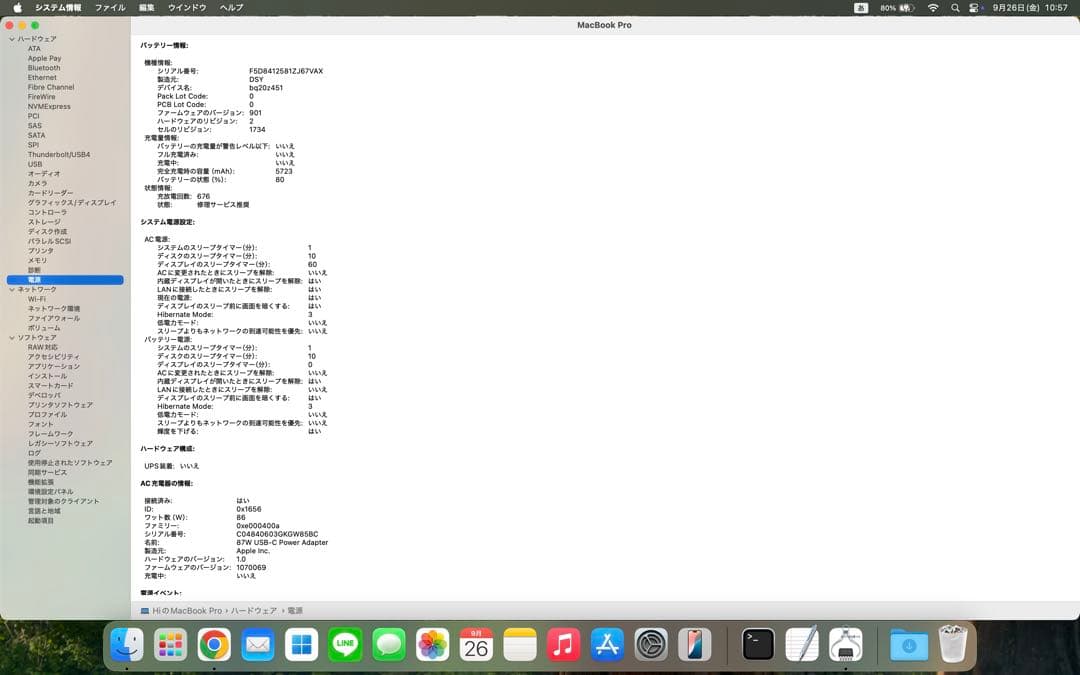Click Hi の MacBook Pro in the breadcrumb bar
Screen dimensions: 1080x675
(x=187, y=610)
